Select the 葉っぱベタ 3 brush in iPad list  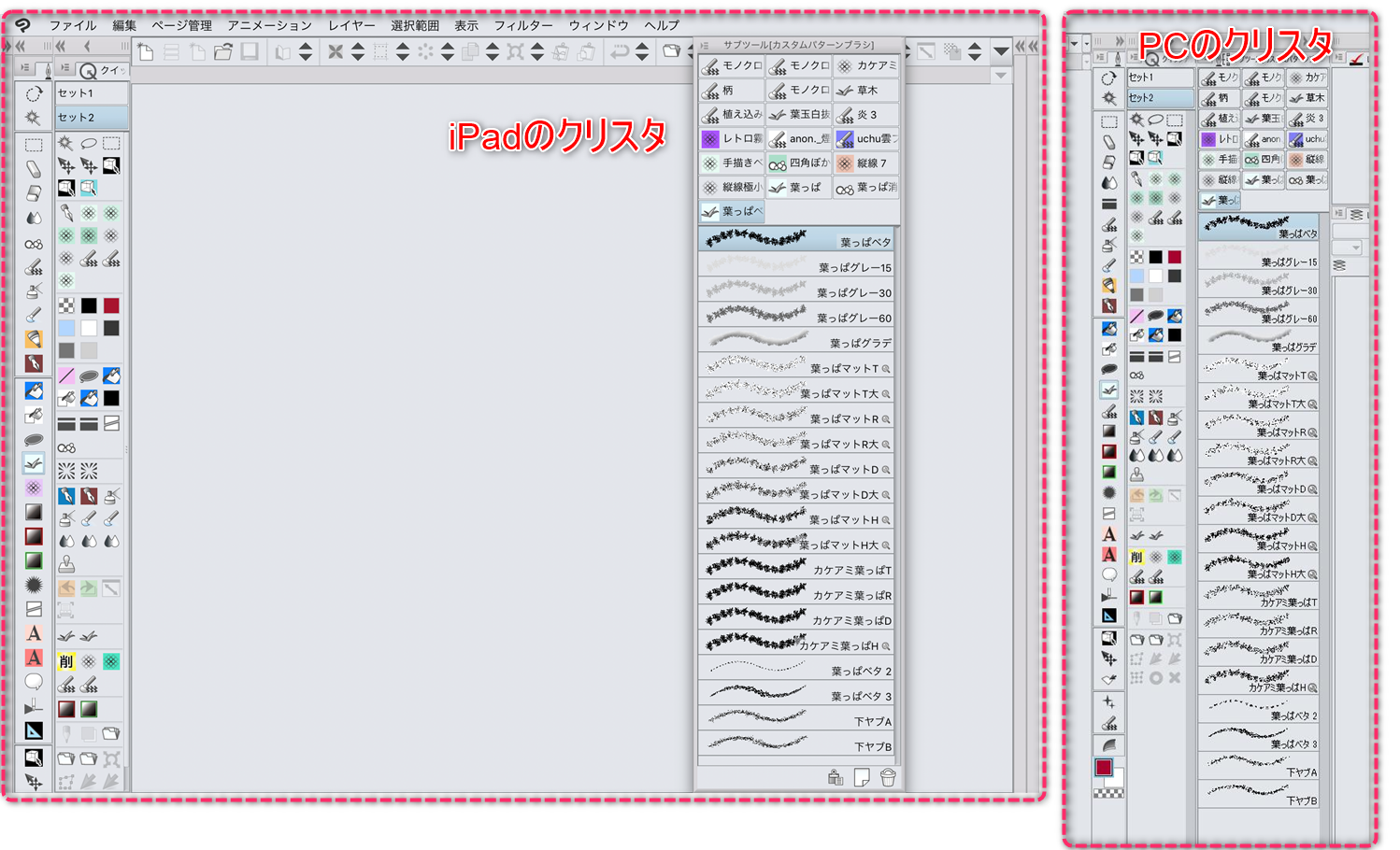pyautogui.click(x=797, y=694)
